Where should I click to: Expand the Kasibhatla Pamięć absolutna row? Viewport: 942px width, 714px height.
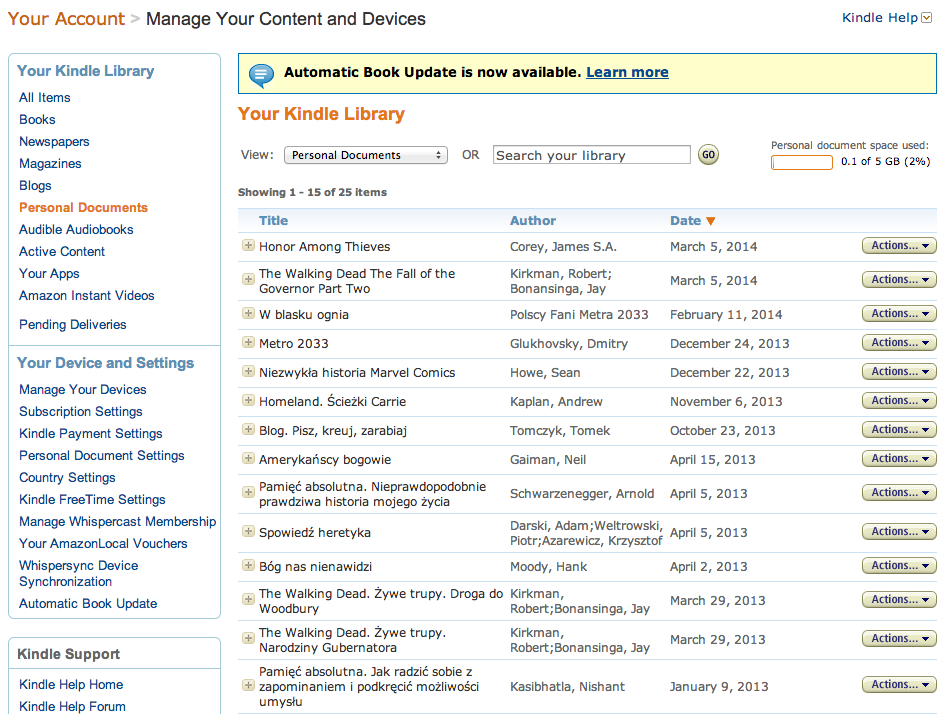coord(248,685)
